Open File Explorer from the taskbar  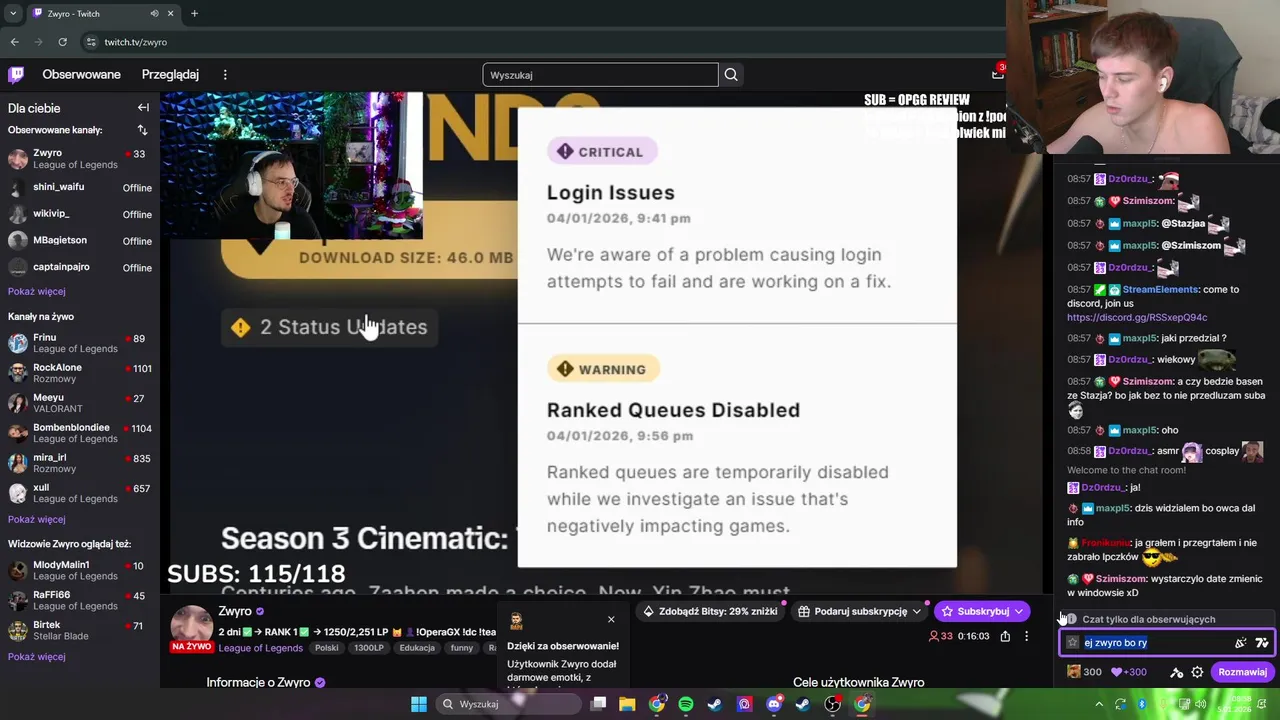(x=627, y=704)
